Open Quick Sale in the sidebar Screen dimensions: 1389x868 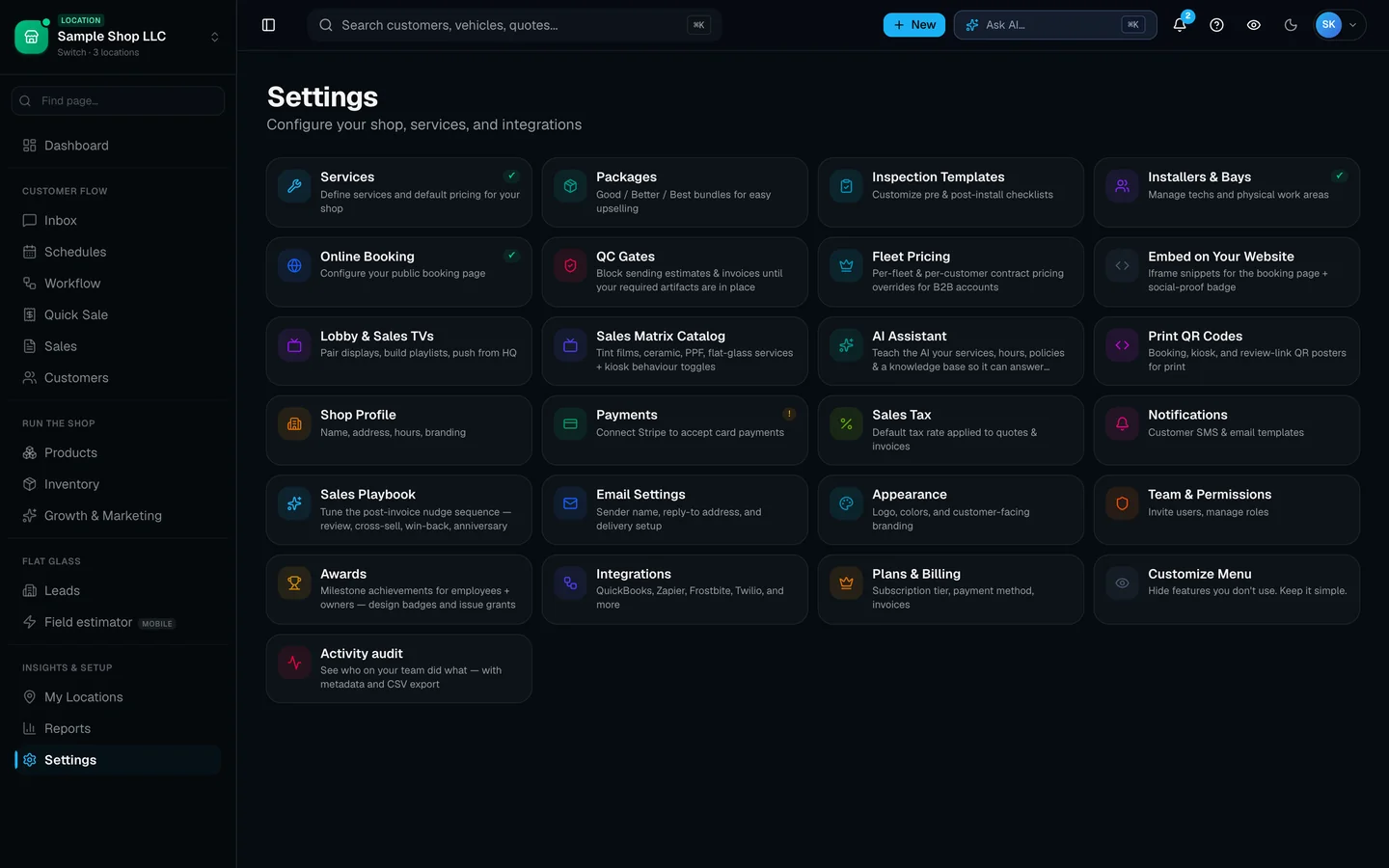click(118, 314)
